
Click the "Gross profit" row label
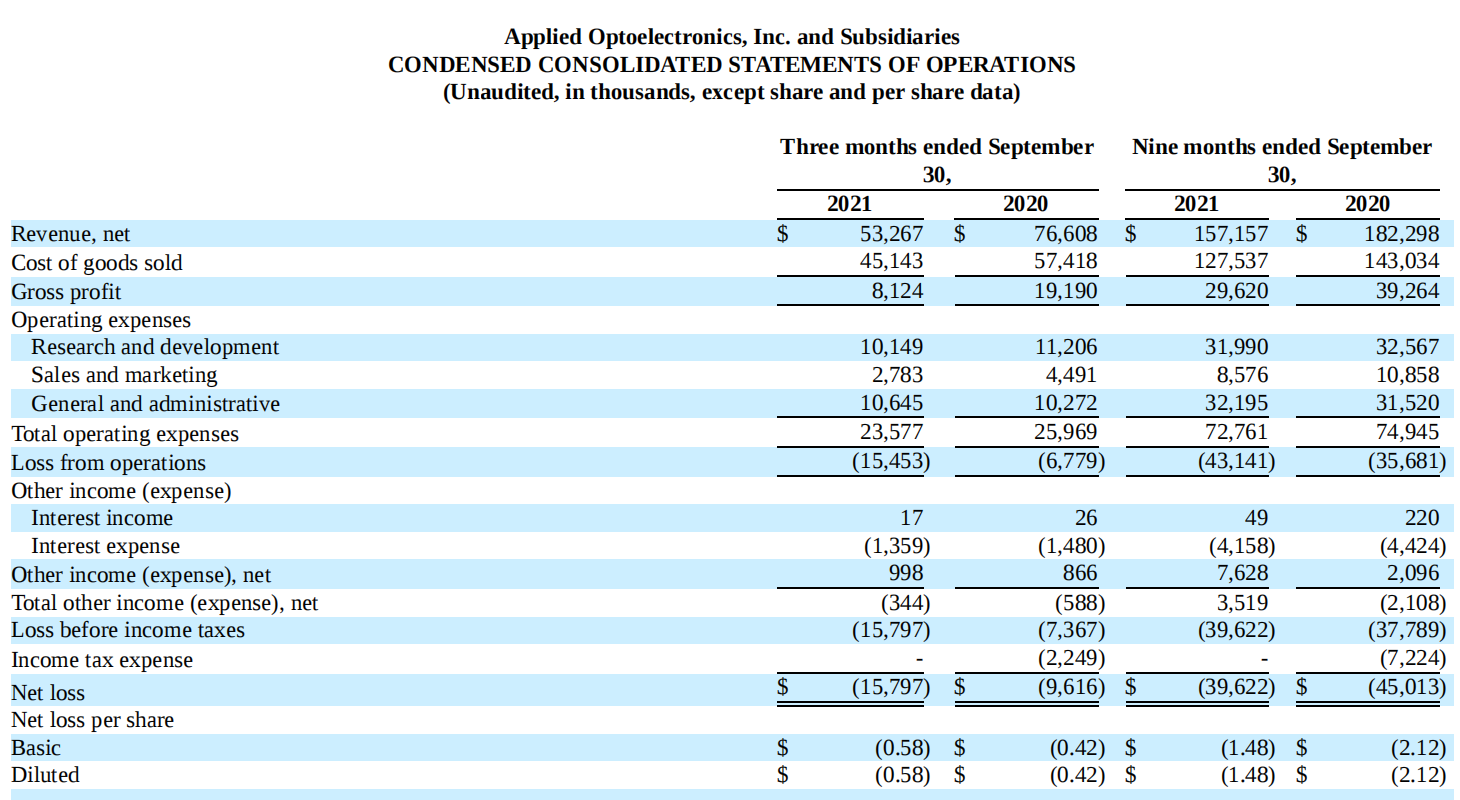(x=66, y=292)
